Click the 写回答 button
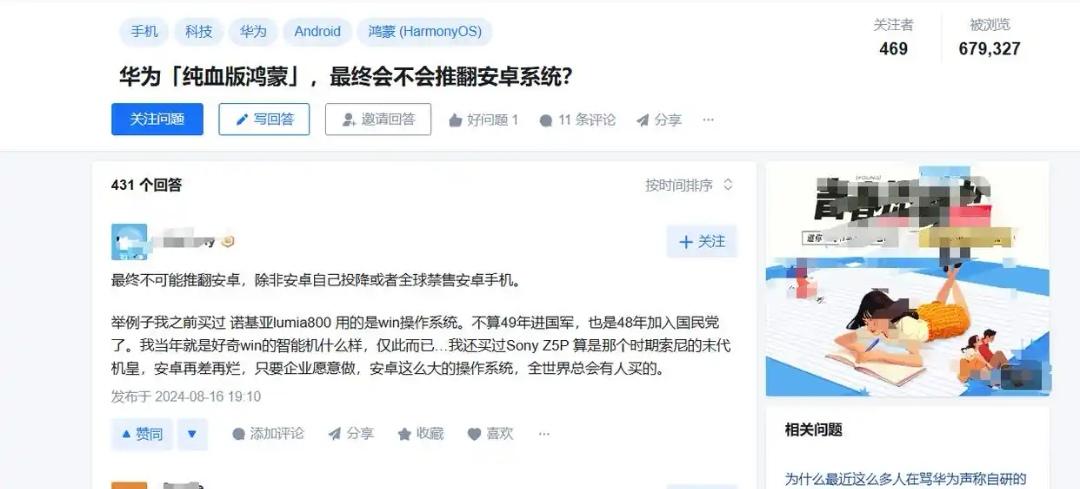1080x489 pixels. click(264, 119)
